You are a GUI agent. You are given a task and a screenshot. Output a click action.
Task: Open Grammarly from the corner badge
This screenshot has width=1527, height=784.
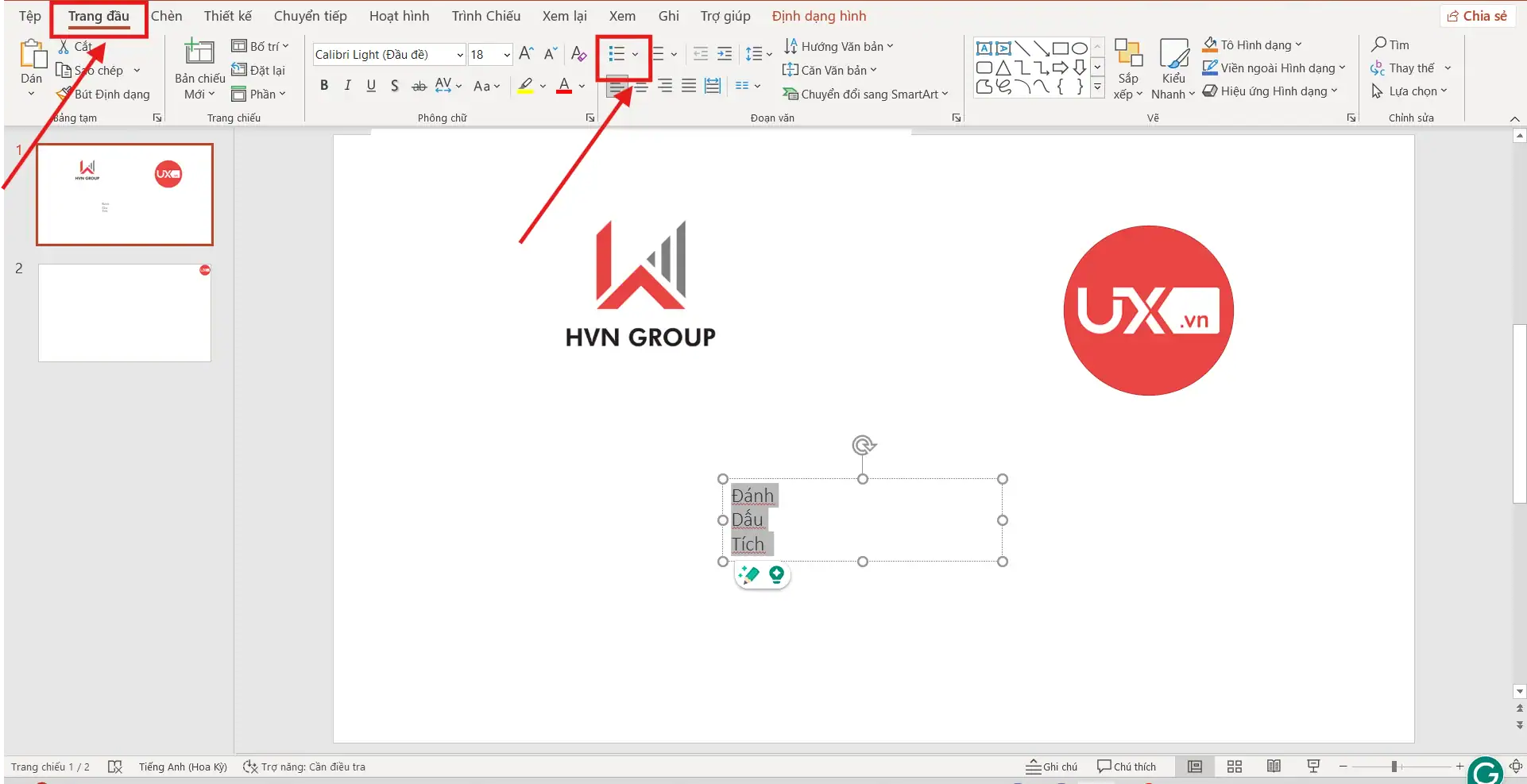[x=1486, y=770]
